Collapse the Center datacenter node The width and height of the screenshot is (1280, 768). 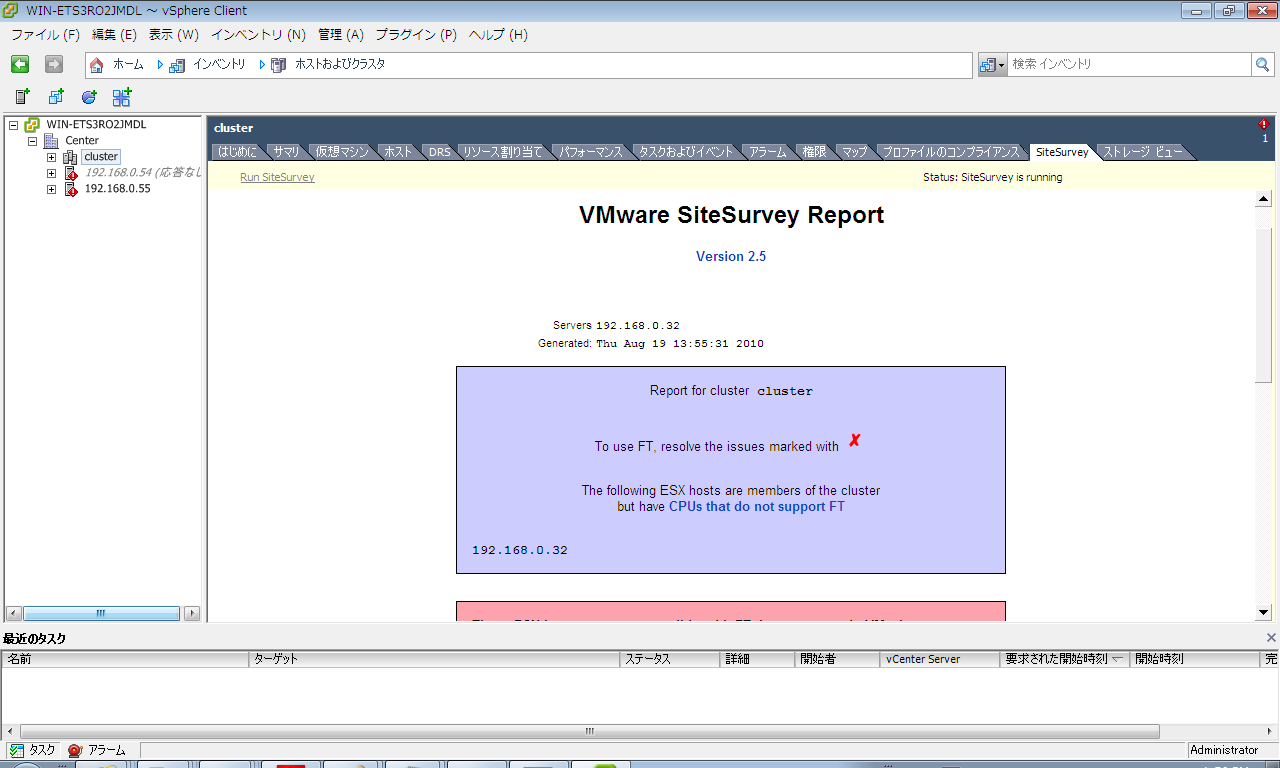pyautogui.click(x=32, y=141)
